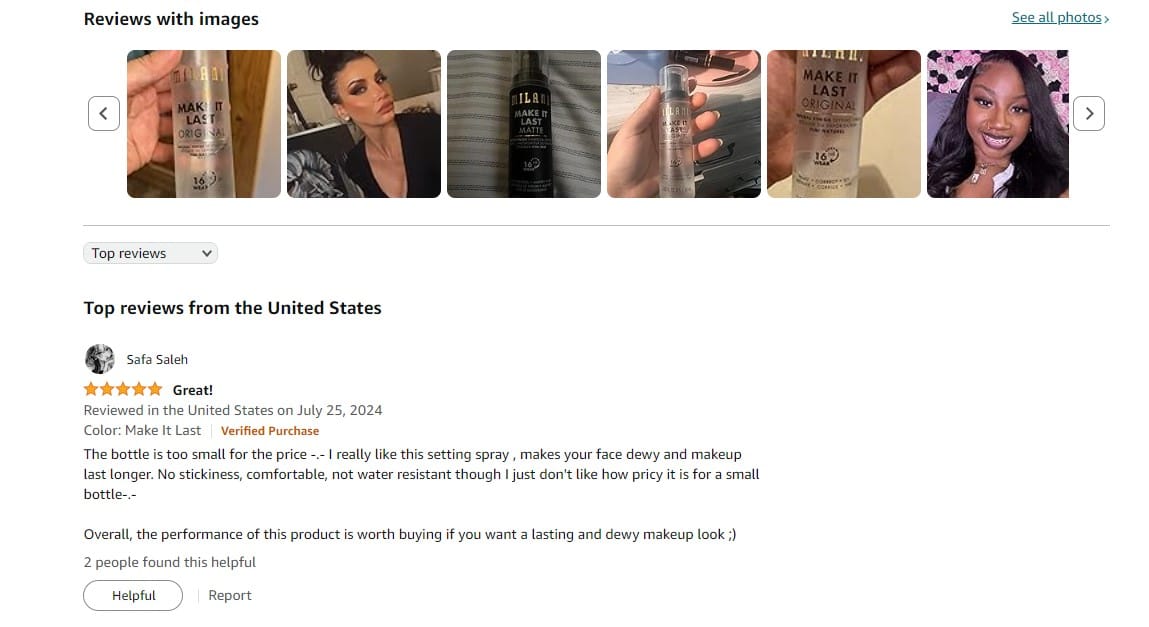Open the See all photos link
This screenshot has width=1149, height=627.
pyautogui.click(x=1060, y=18)
